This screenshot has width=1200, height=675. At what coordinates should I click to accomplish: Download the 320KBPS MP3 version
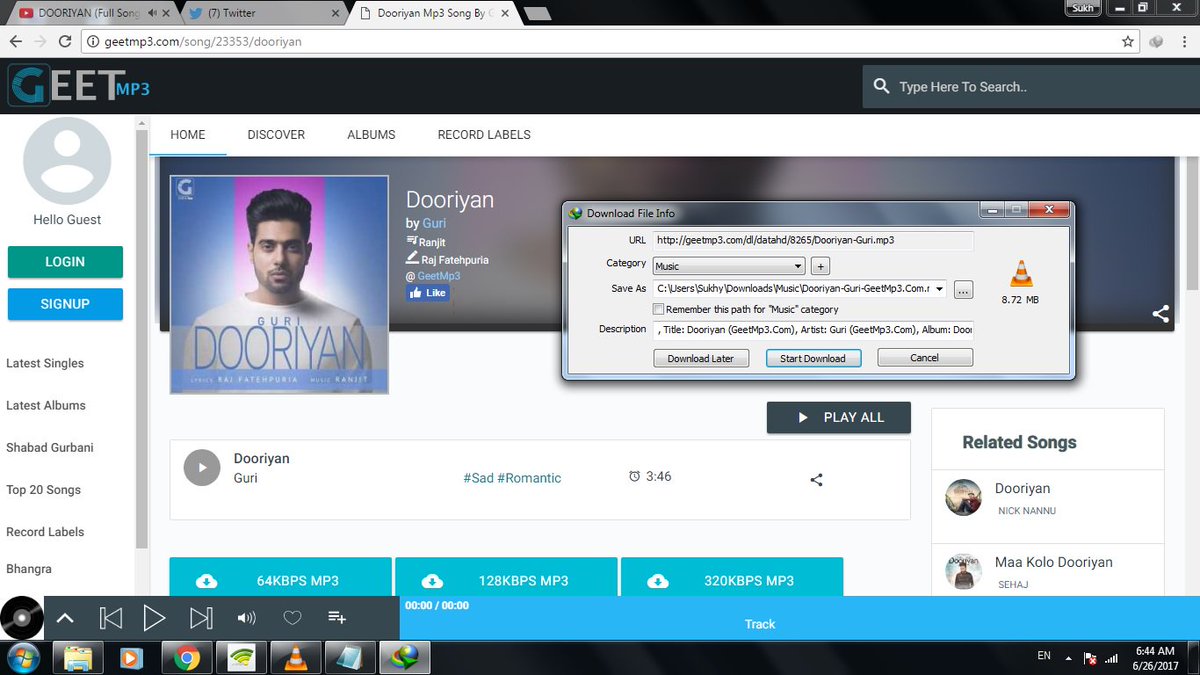[x=732, y=580]
